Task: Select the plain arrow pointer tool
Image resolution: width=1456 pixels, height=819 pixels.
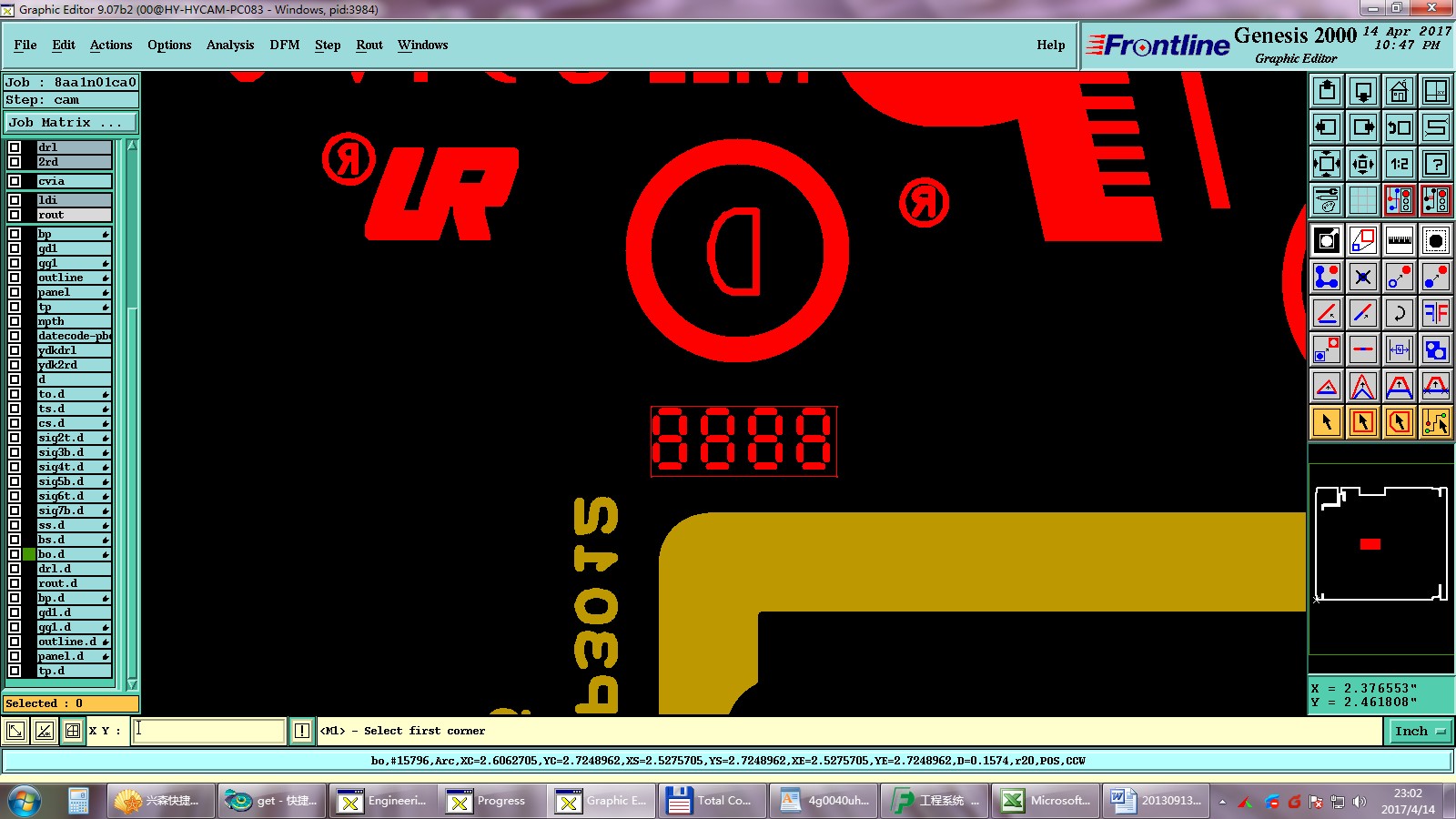Action: tap(1327, 422)
